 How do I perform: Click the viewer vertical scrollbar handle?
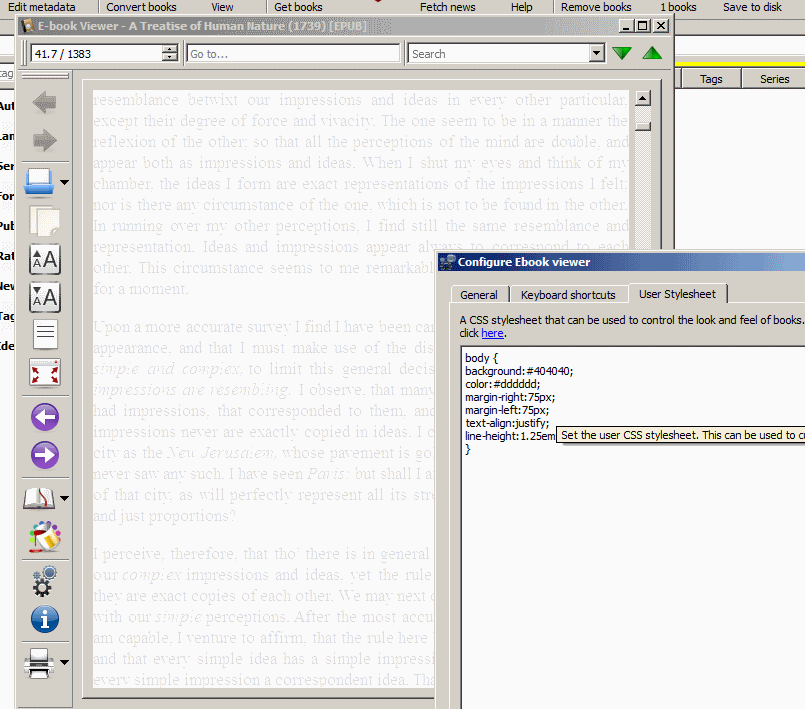click(643, 126)
